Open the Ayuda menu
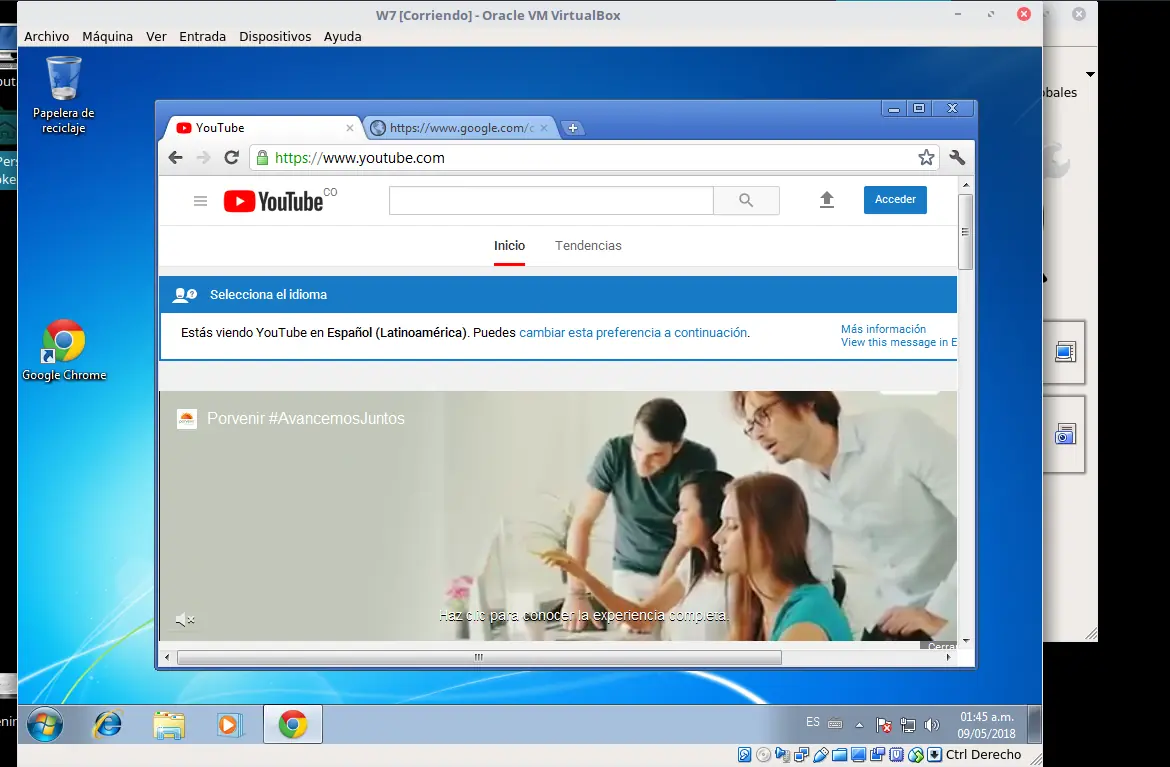Screen dimensions: 1170x767 [x=342, y=37]
